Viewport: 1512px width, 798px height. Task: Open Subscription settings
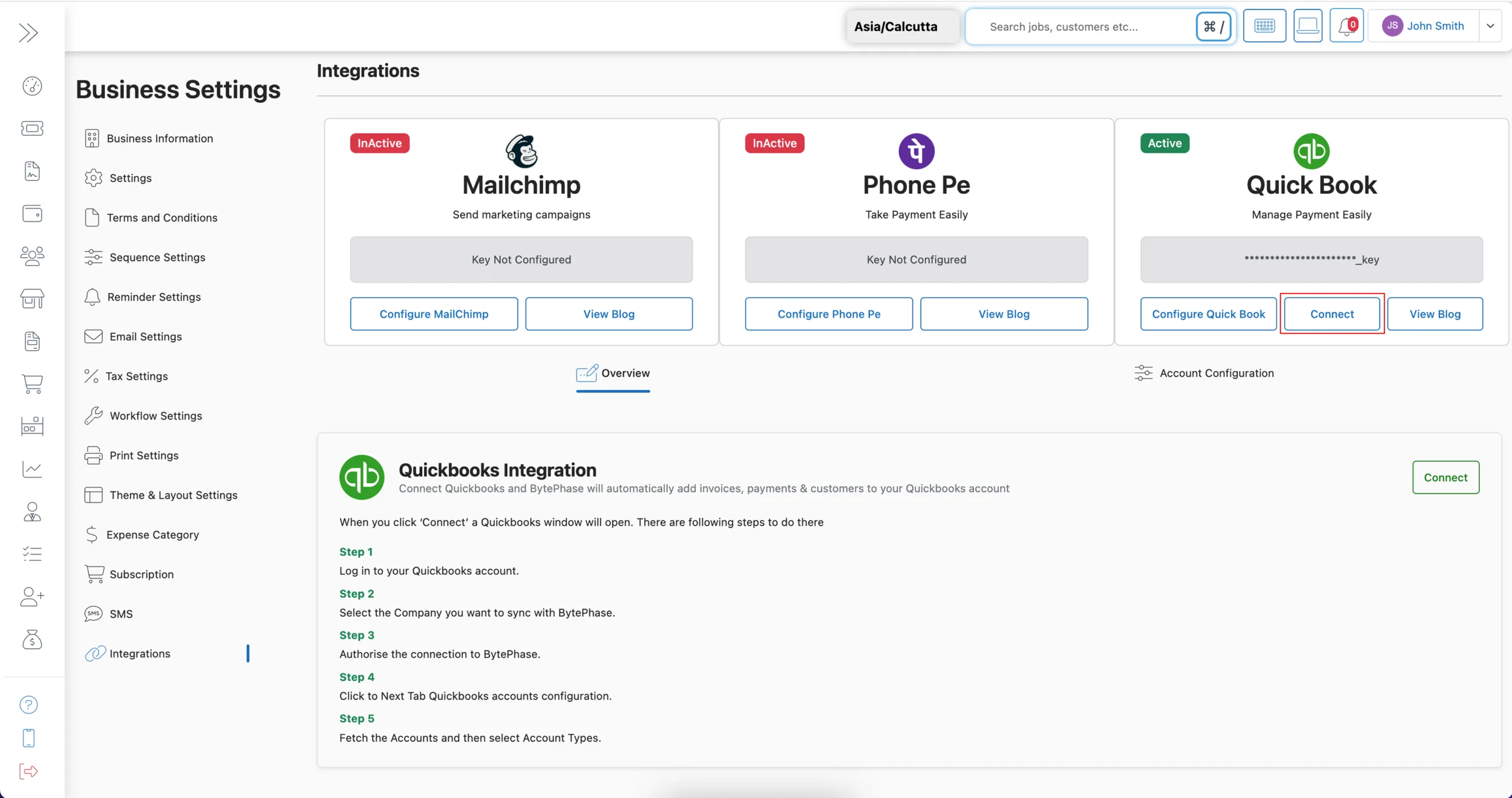(129, 574)
